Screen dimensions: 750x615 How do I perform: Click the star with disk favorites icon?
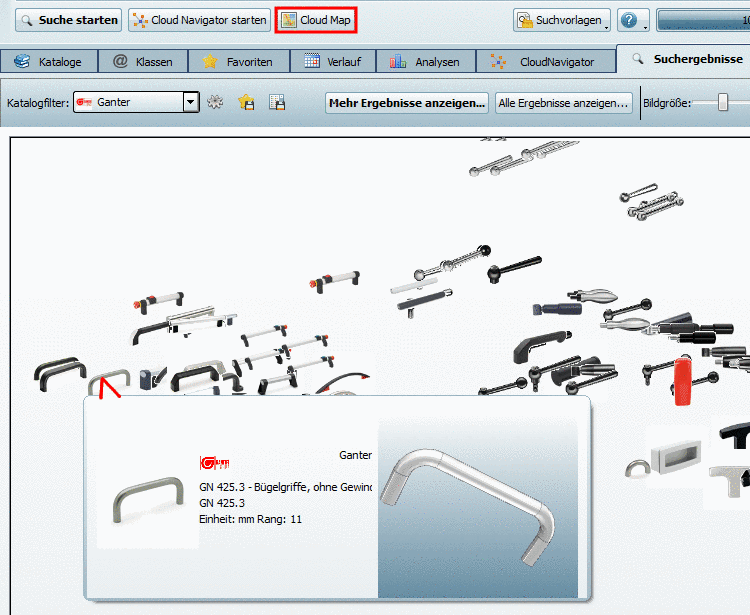(246, 102)
